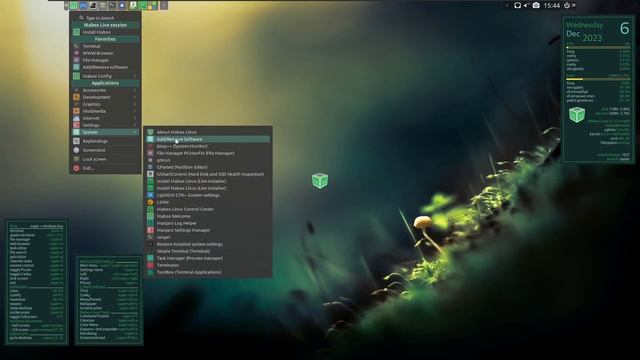Expand the Settings submenu arrow

coord(135,125)
